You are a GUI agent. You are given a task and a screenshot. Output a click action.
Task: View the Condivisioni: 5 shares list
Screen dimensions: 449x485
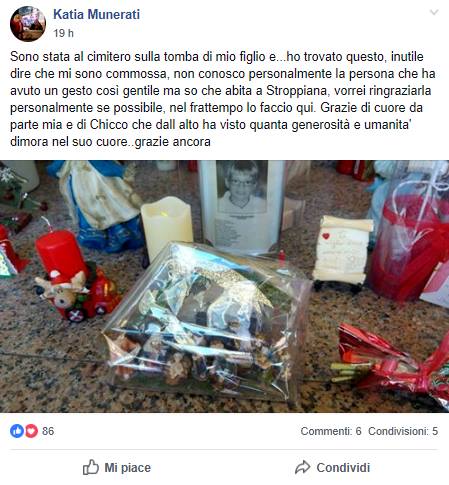click(x=403, y=431)
